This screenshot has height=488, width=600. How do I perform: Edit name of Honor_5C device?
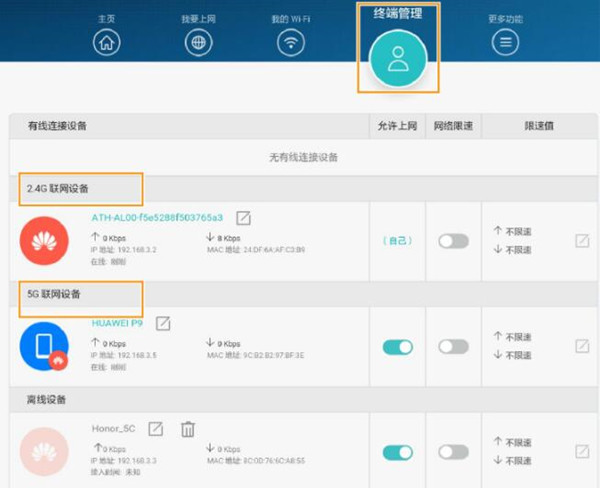click(x=156, y=429)
